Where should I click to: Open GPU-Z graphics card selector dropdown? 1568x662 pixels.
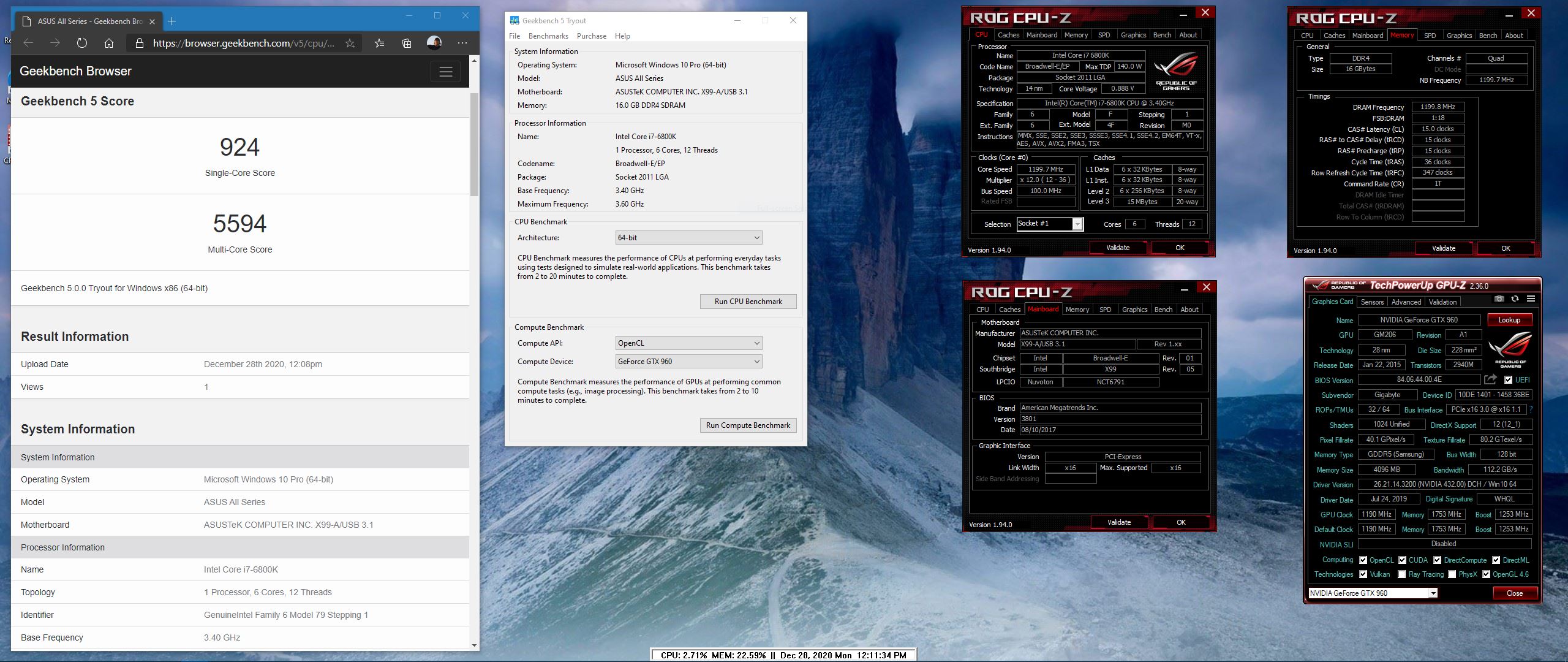point(1373,593)
